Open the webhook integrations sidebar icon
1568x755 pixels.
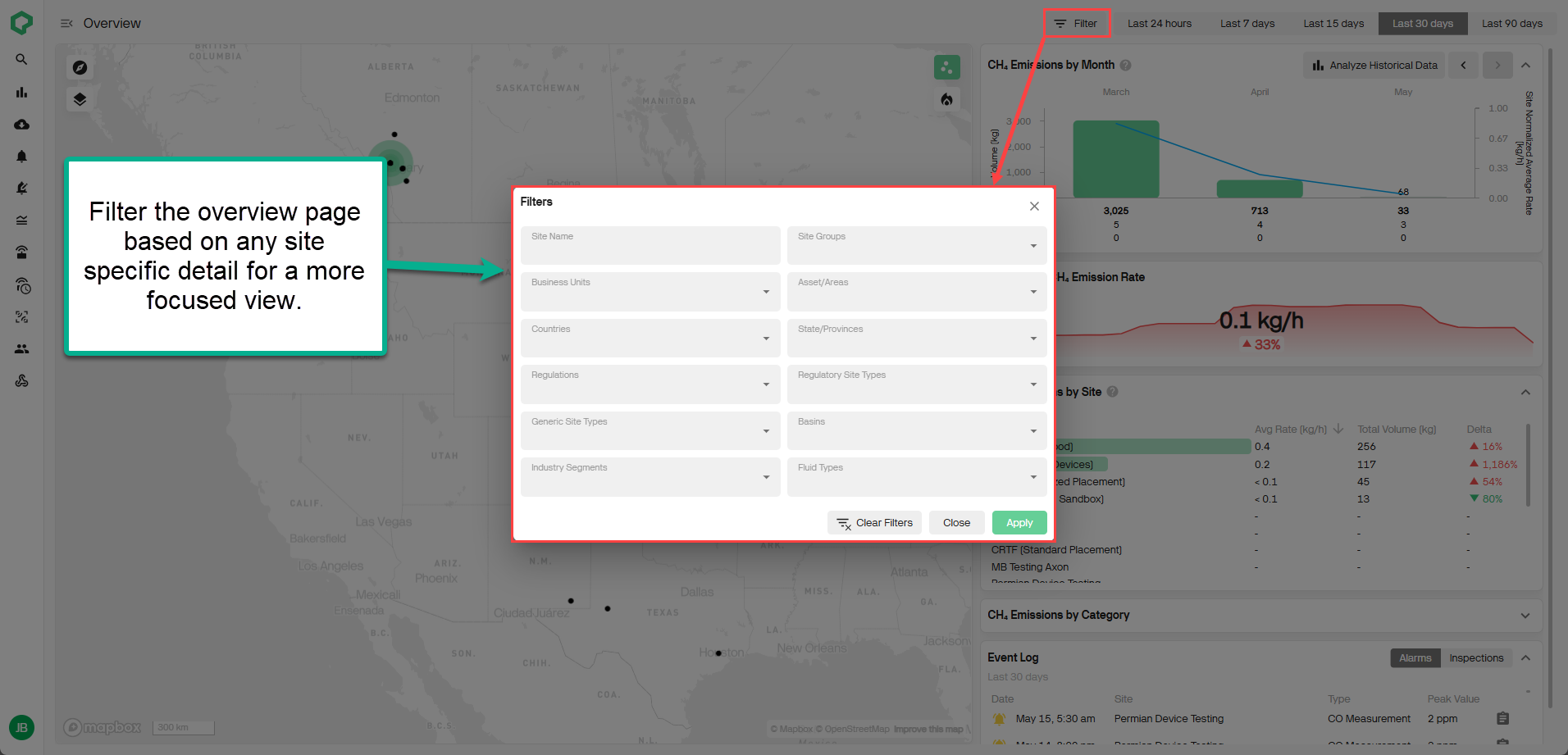pyautogui.click(x=21, y=380)
